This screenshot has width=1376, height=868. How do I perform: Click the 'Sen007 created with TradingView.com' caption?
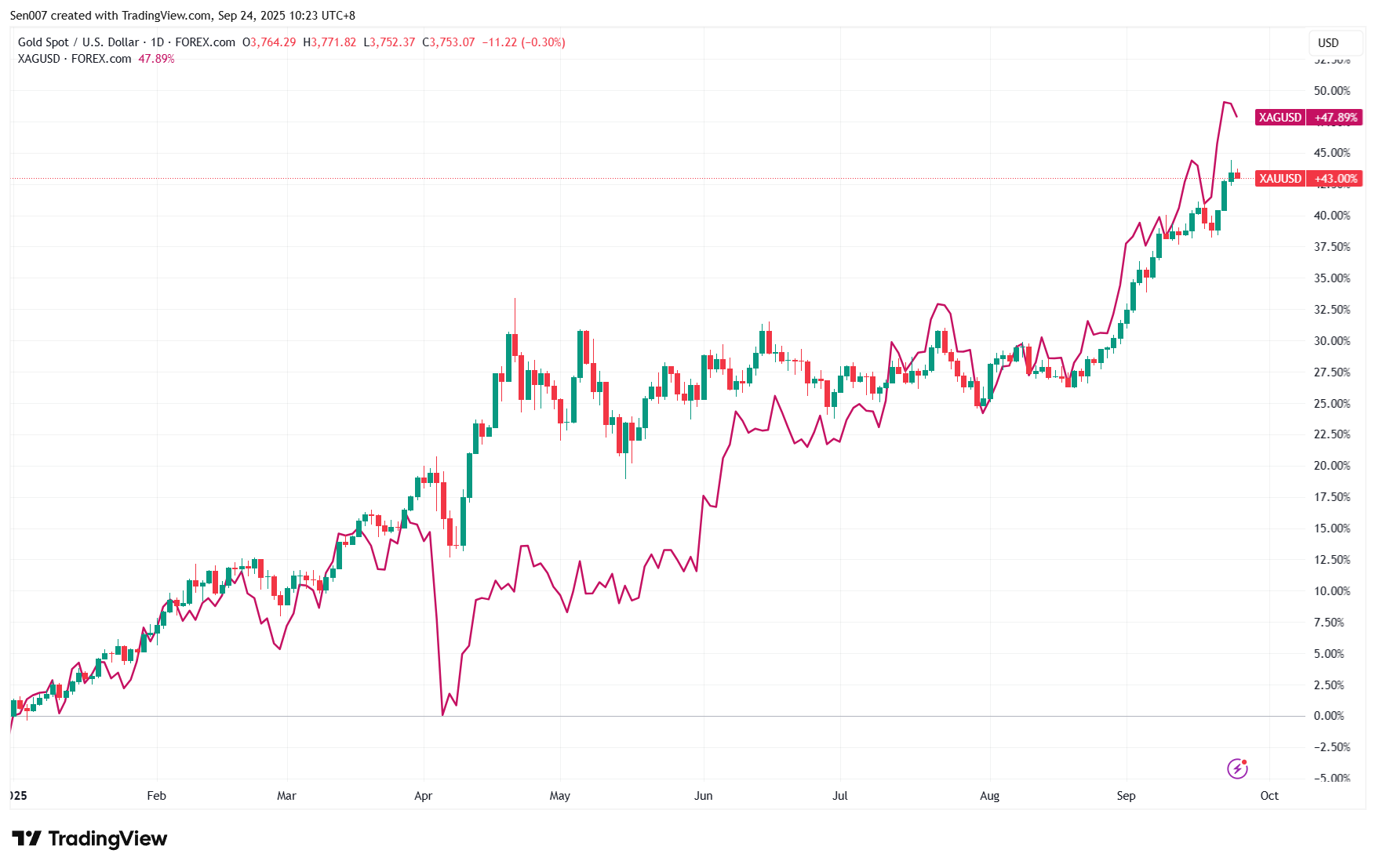tap(111, 16)
